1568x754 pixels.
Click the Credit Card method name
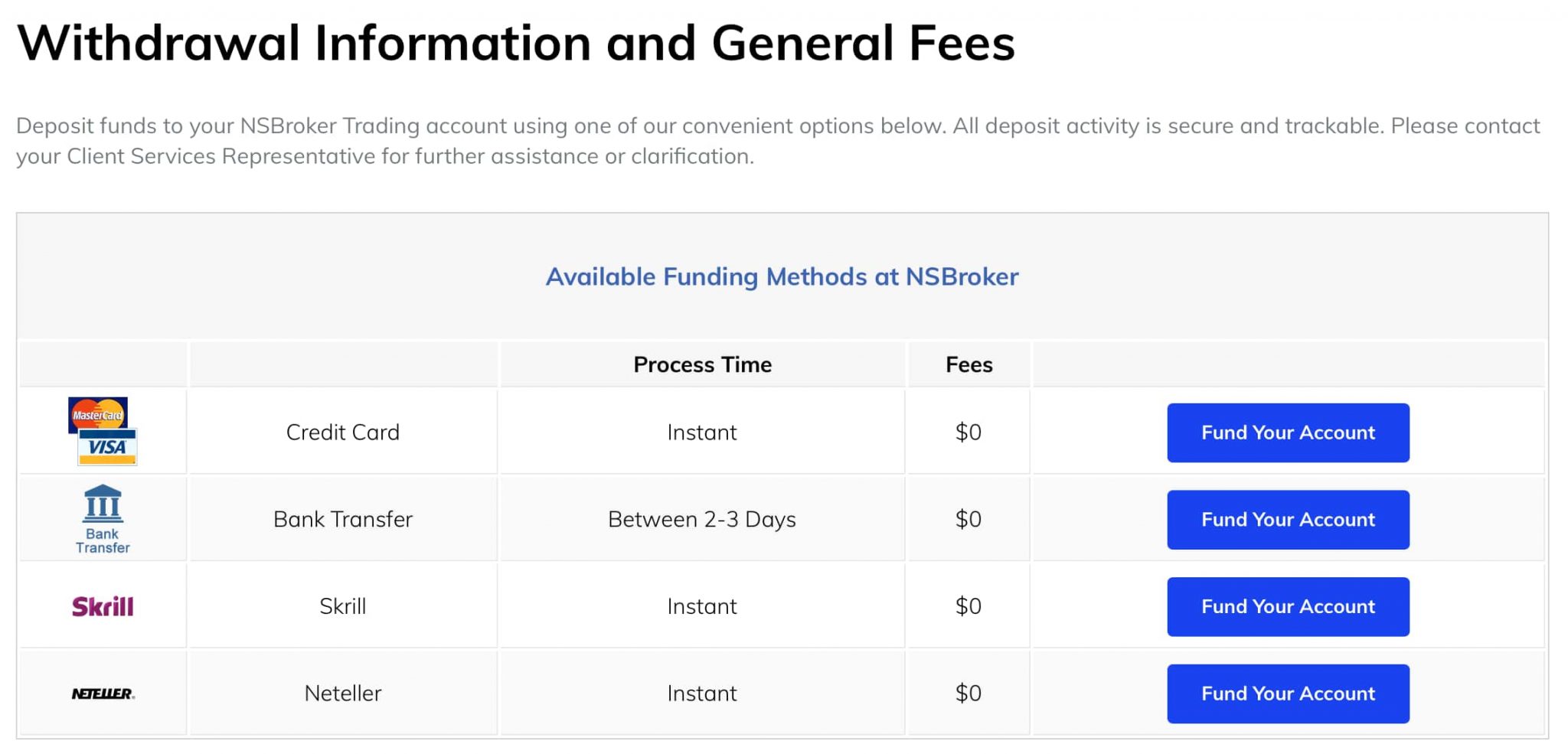click(x=342, y=432)
